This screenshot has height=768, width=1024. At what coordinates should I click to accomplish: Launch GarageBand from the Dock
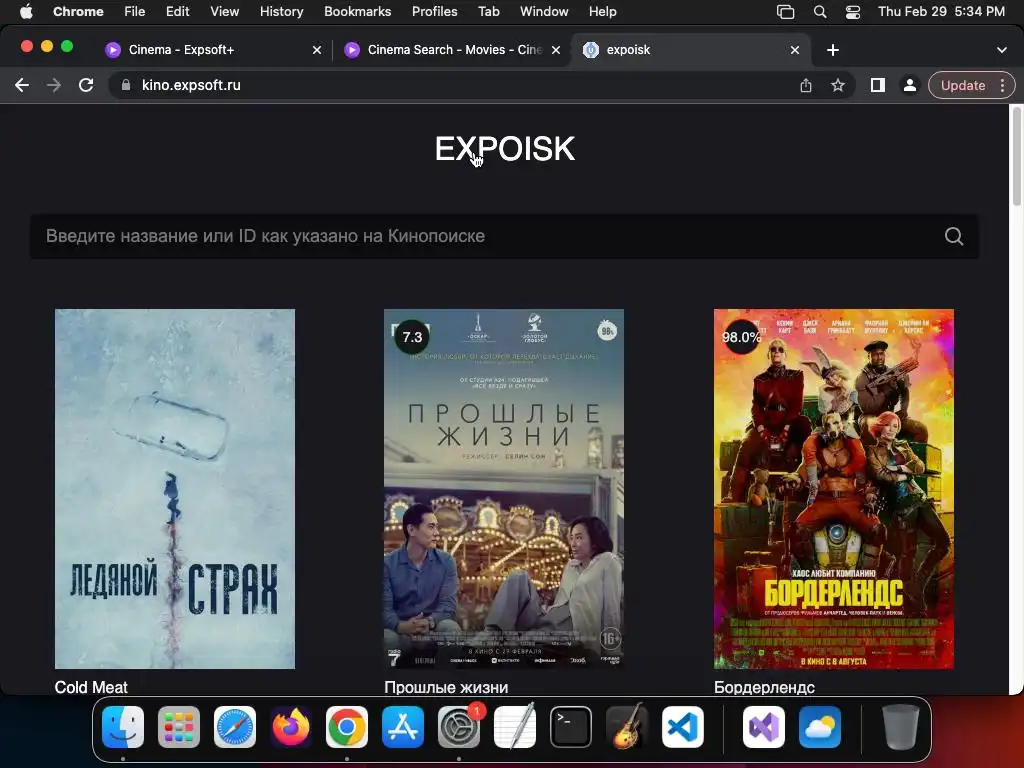pyautogui.click(x=627, y=727)
